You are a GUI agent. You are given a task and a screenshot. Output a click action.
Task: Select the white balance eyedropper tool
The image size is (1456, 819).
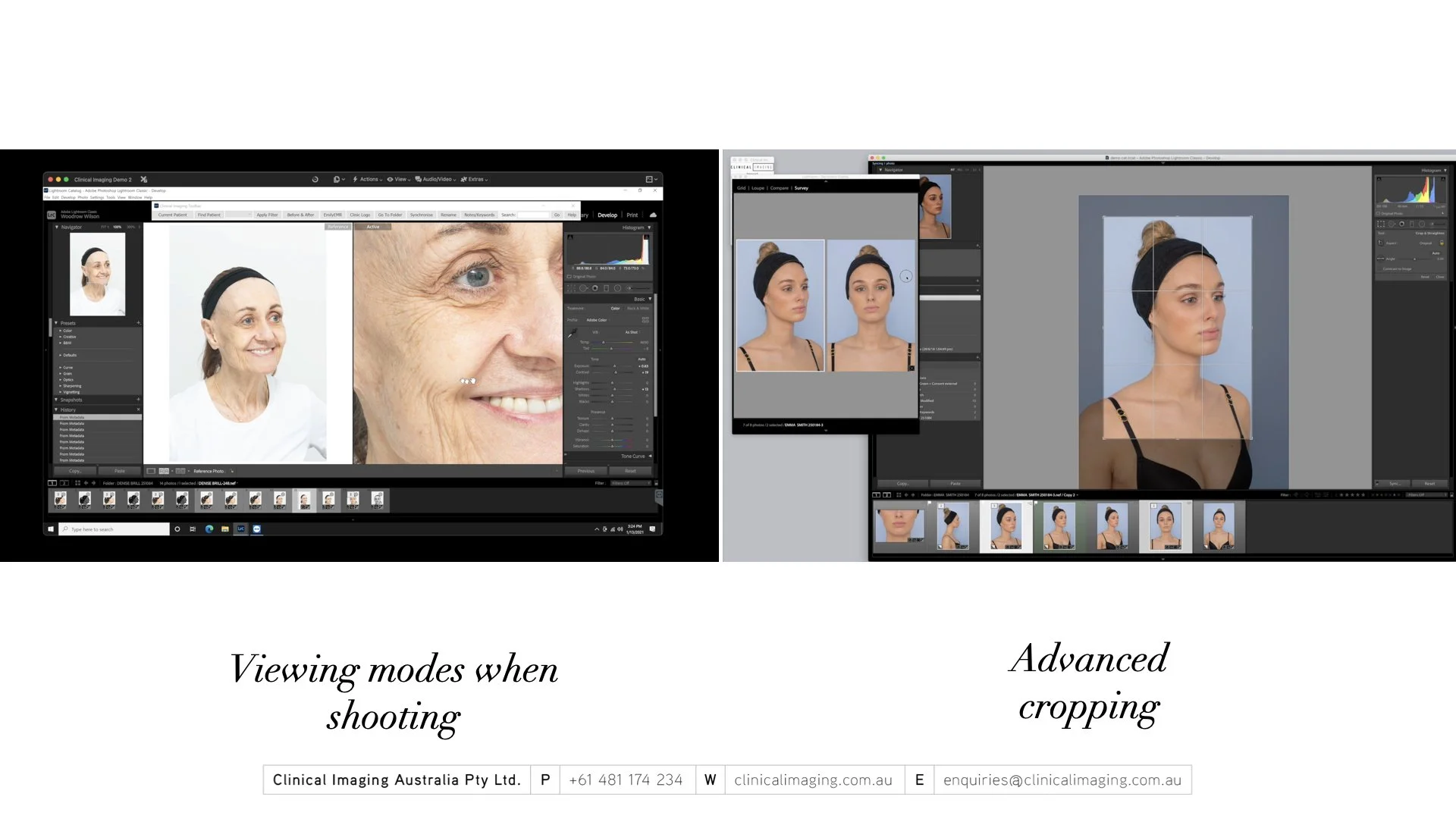point(573,333)
